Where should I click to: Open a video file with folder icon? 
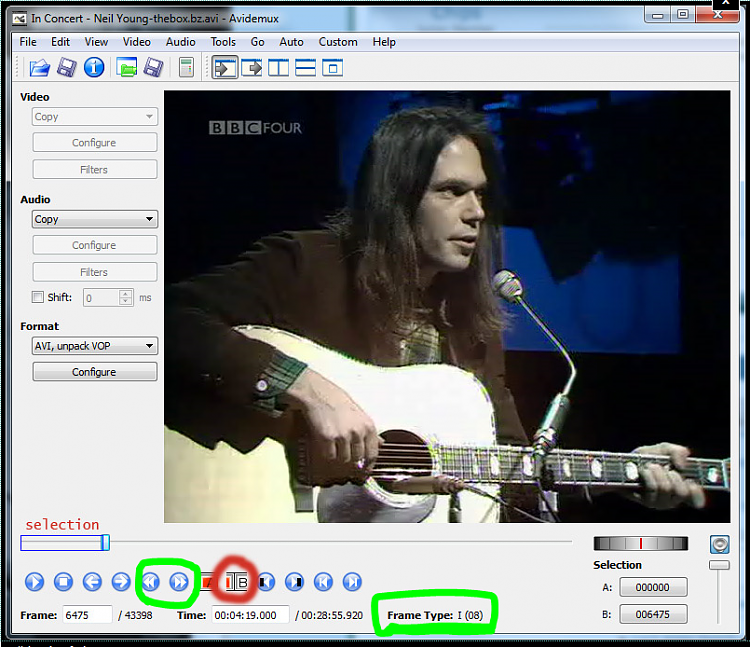click(x=39, y=67)
